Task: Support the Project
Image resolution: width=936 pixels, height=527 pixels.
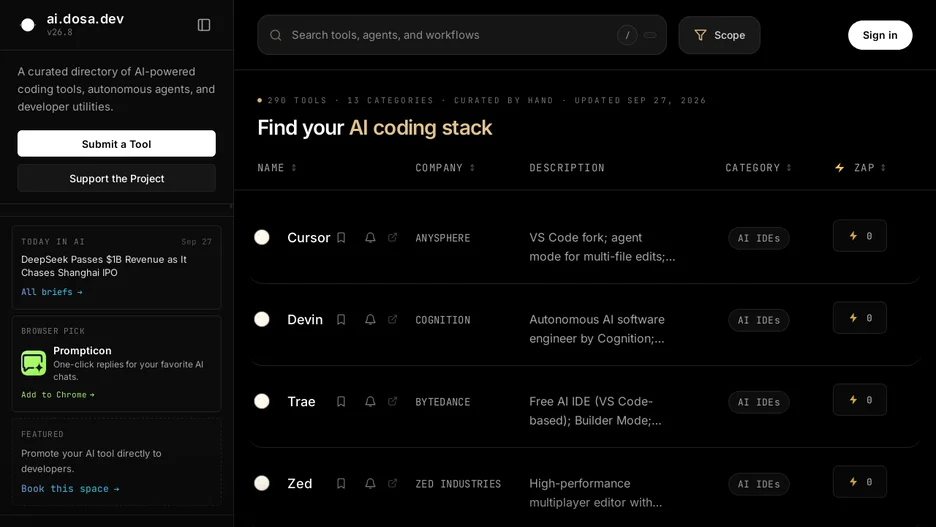Action: pos(116,178)
